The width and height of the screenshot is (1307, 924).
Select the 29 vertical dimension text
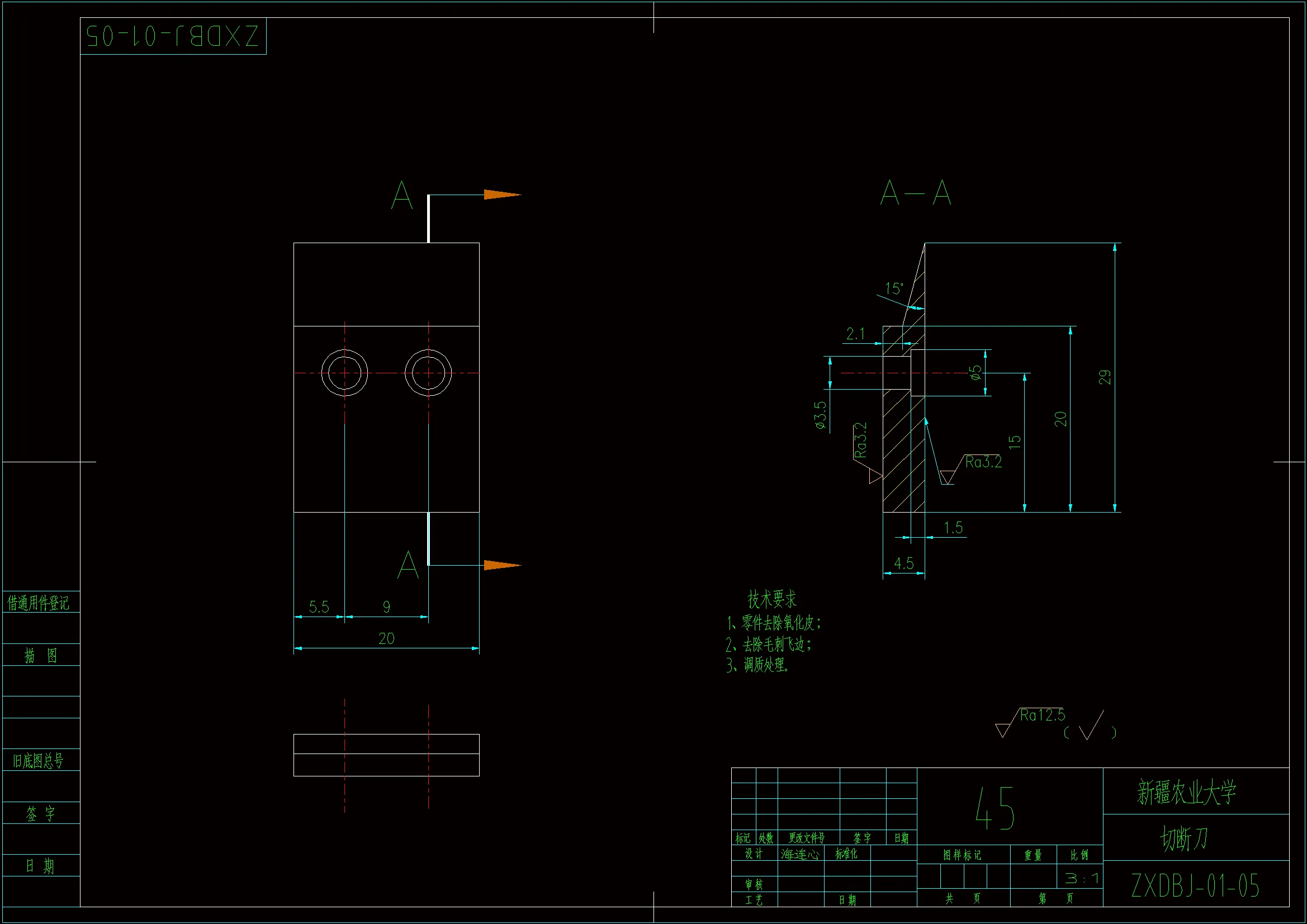tap(1104, 377)
